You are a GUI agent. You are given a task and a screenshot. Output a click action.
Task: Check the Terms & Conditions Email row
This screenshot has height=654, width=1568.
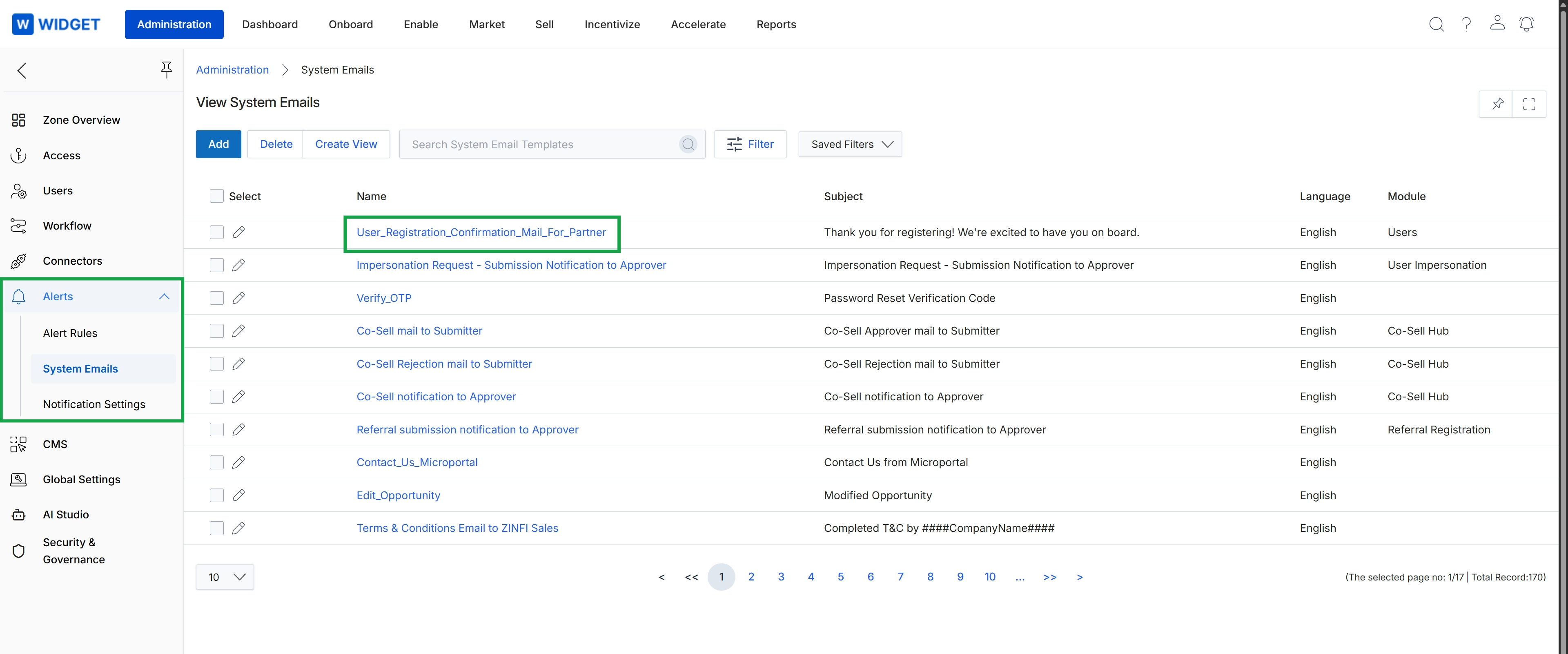pyautogui.click(x=217, y=528)
